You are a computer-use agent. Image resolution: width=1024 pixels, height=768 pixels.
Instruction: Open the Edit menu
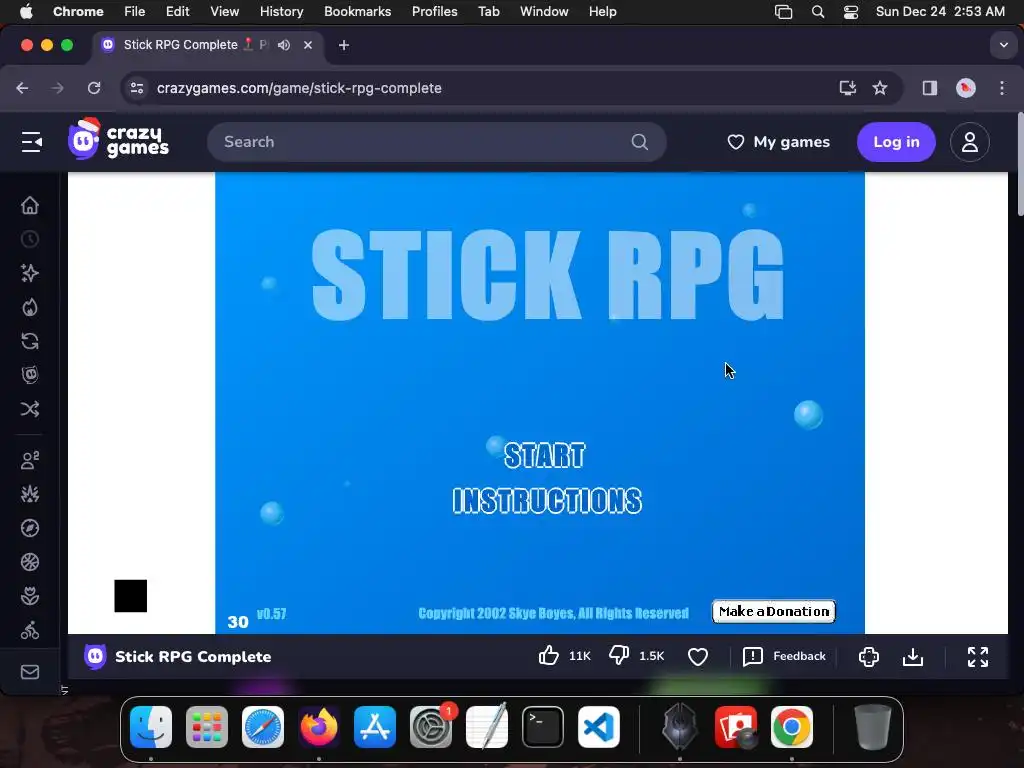(178, 12)
